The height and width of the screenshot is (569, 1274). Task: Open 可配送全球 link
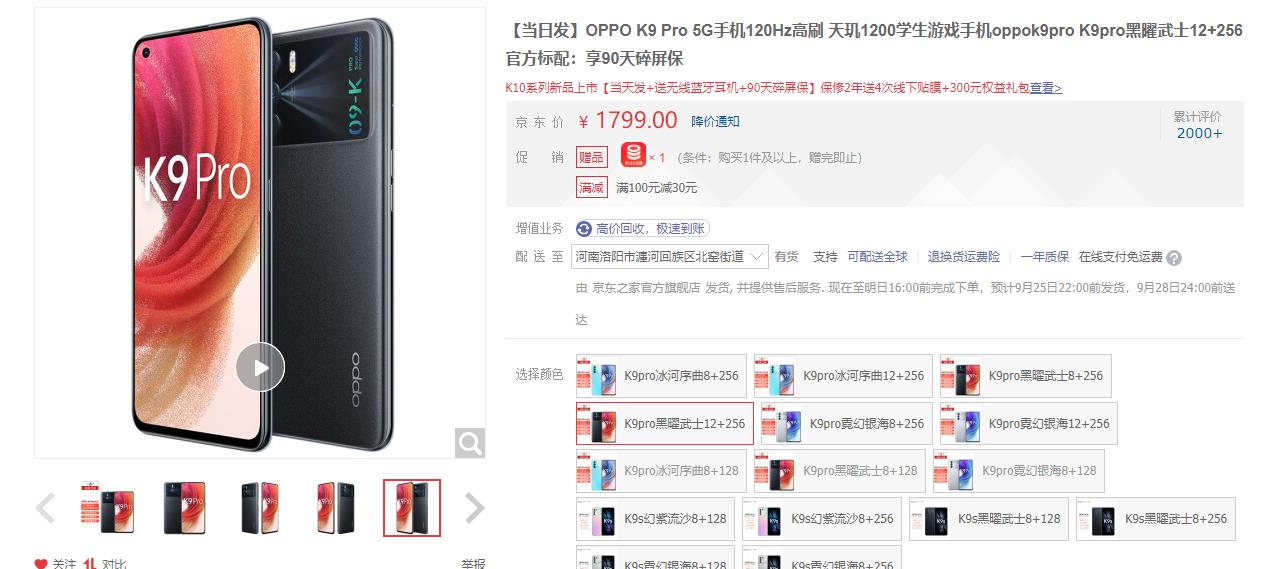pos(877,257)
